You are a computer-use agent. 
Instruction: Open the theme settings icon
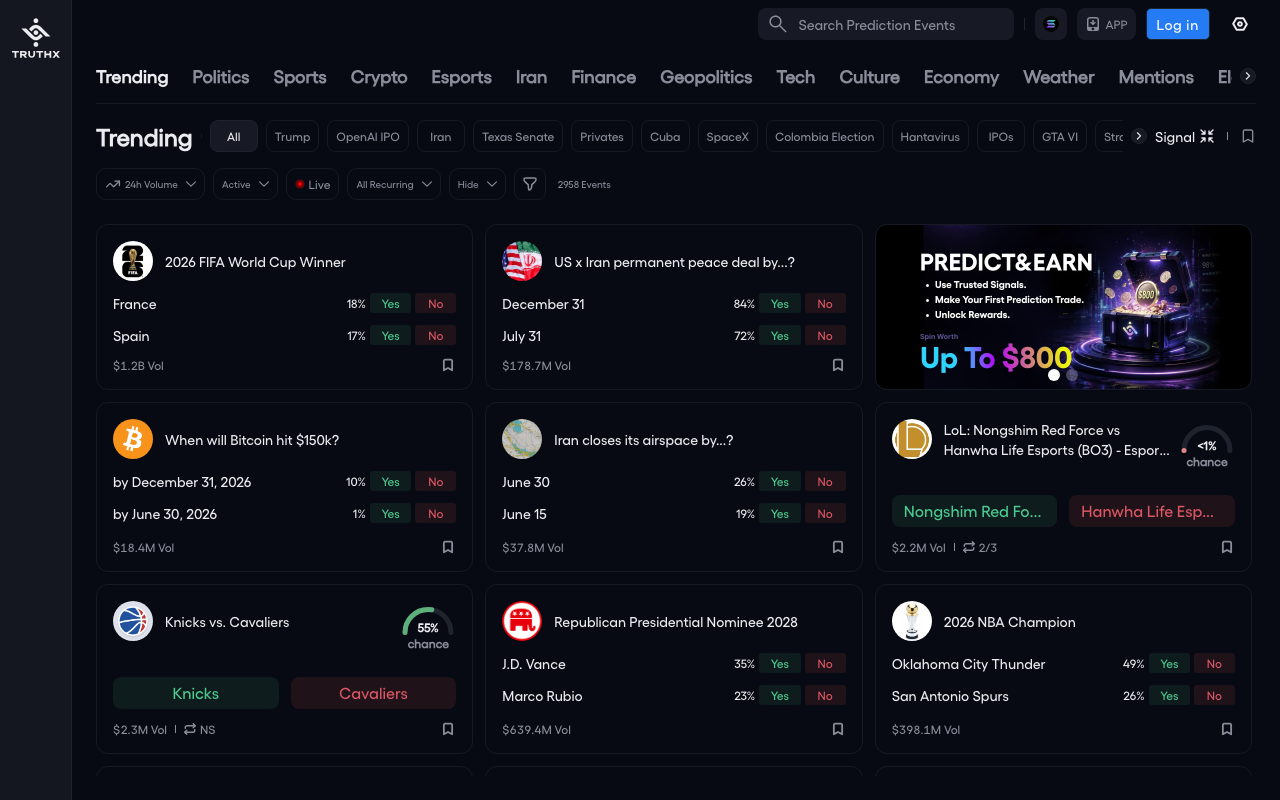click(1240, 24)
